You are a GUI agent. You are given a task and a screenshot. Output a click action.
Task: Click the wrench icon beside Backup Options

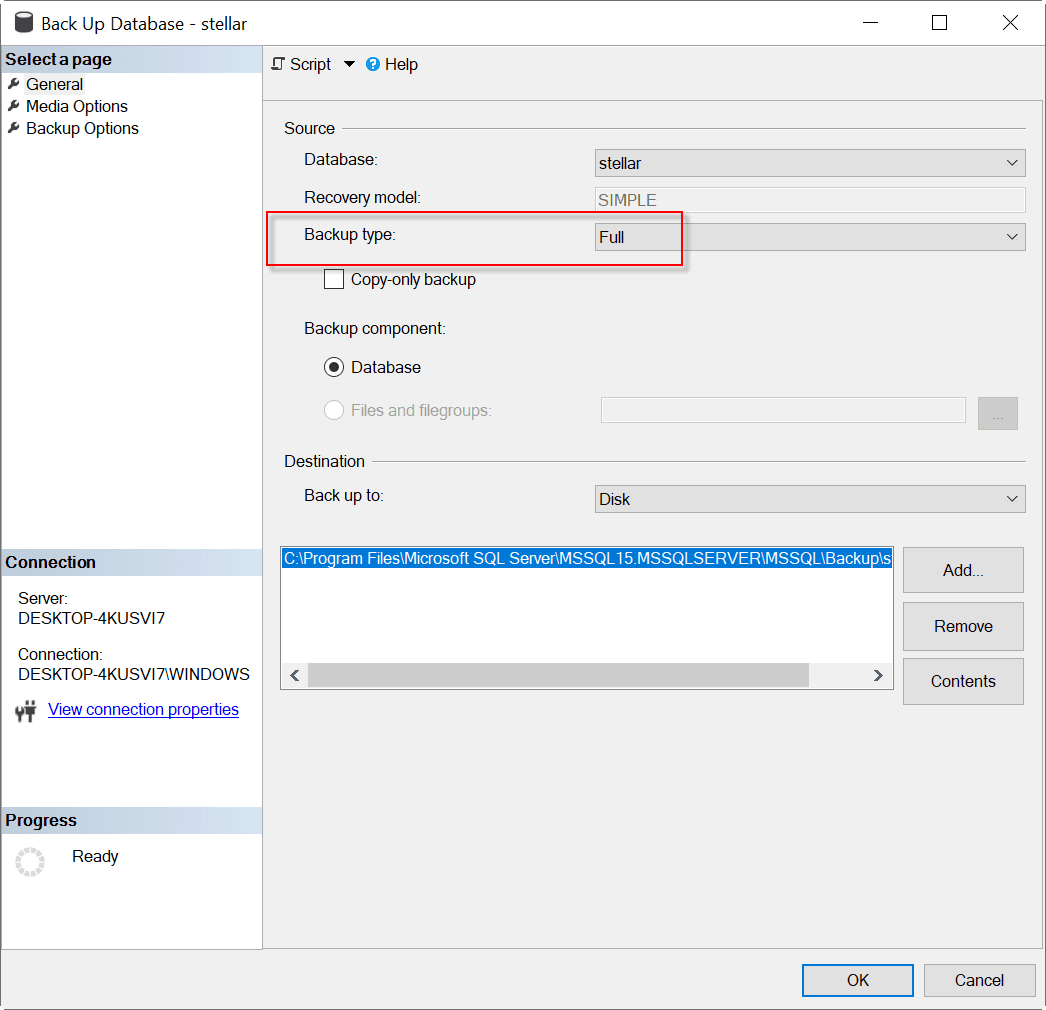click(14, 128)
